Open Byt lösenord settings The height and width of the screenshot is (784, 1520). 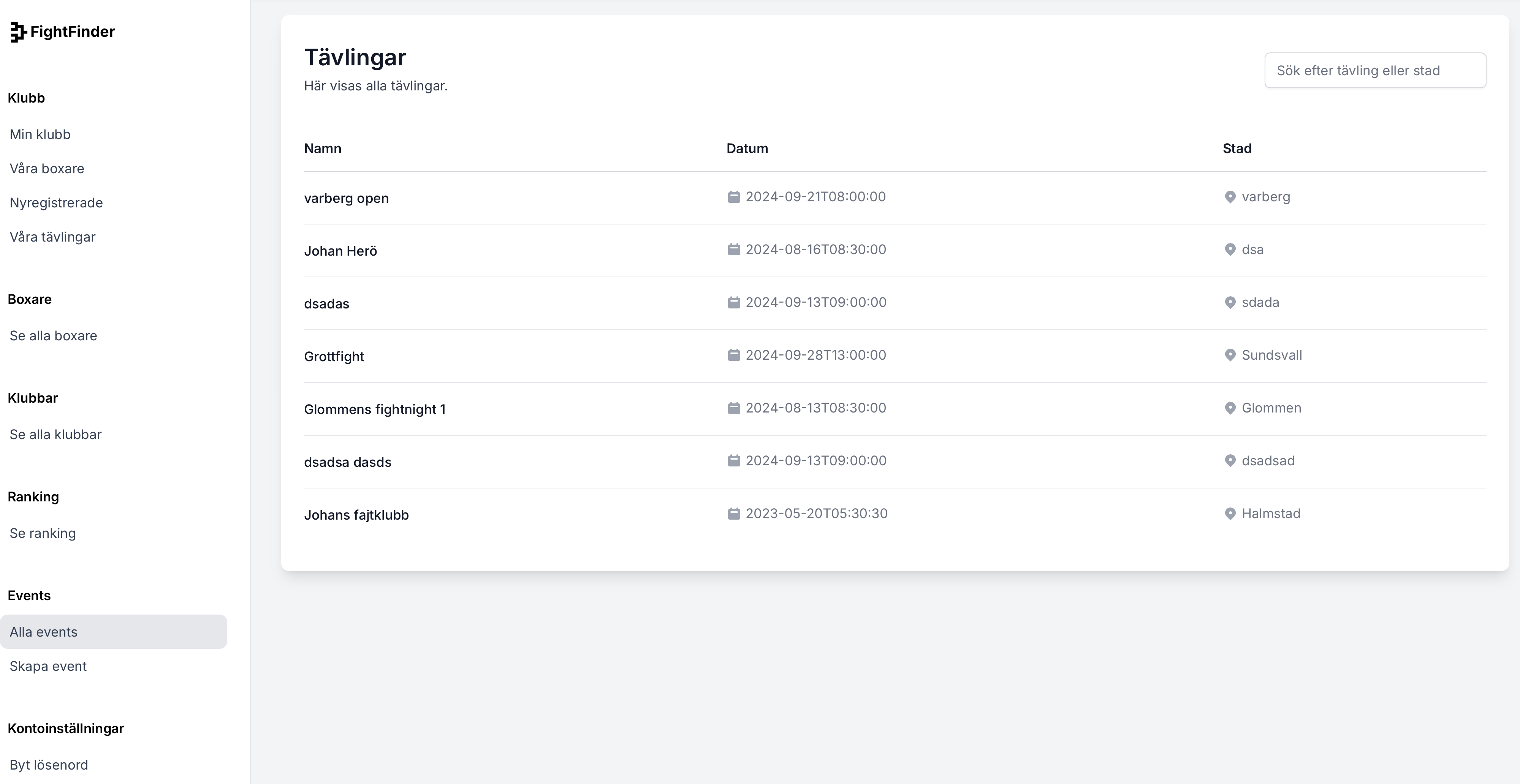(48, 765)
